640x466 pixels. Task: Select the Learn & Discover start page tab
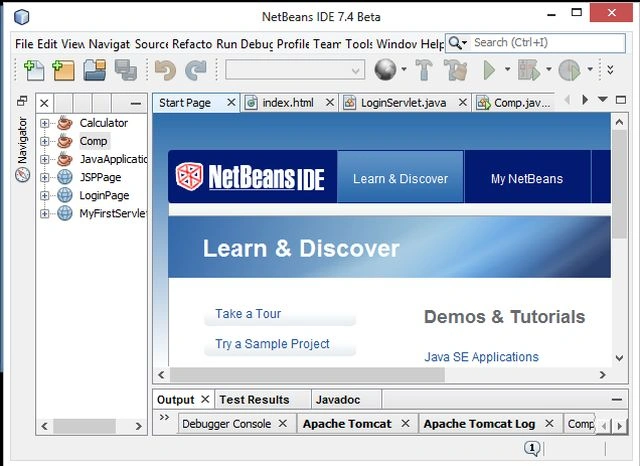(400, 179)
